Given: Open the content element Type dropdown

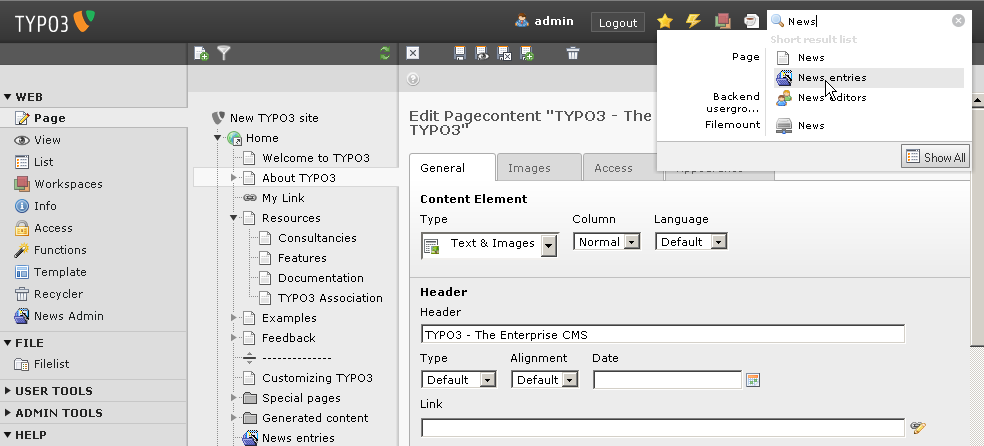Looking at the screenshot, I should pos(548,244).
